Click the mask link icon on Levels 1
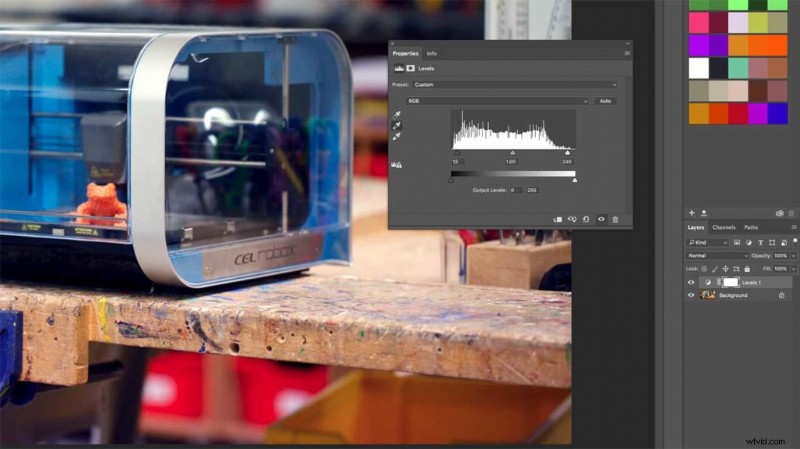800x449 pixels. coord(719,282)
